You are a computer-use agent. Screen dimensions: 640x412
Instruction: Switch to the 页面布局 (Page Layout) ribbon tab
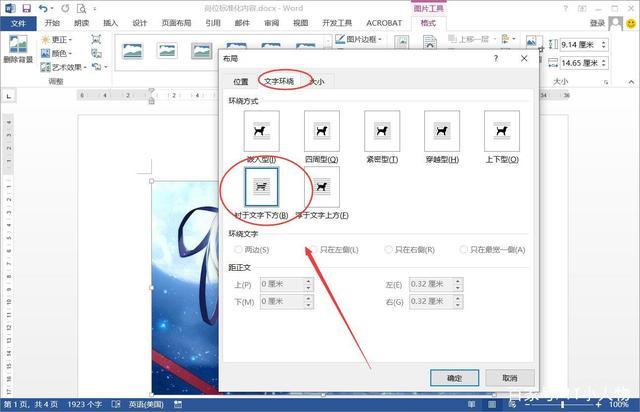(x=176, y=23)
